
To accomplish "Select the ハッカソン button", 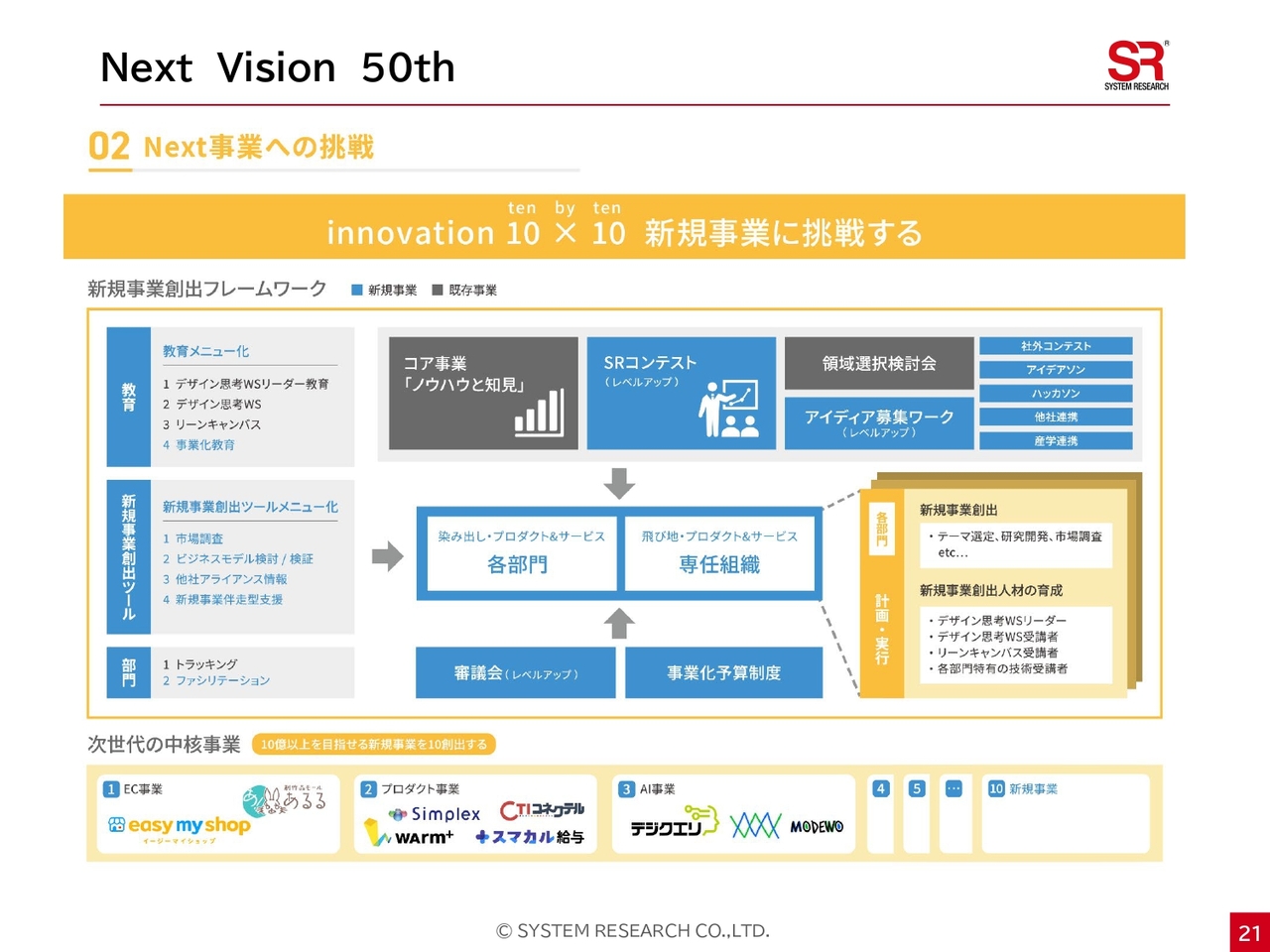I will click(1056, 394).
